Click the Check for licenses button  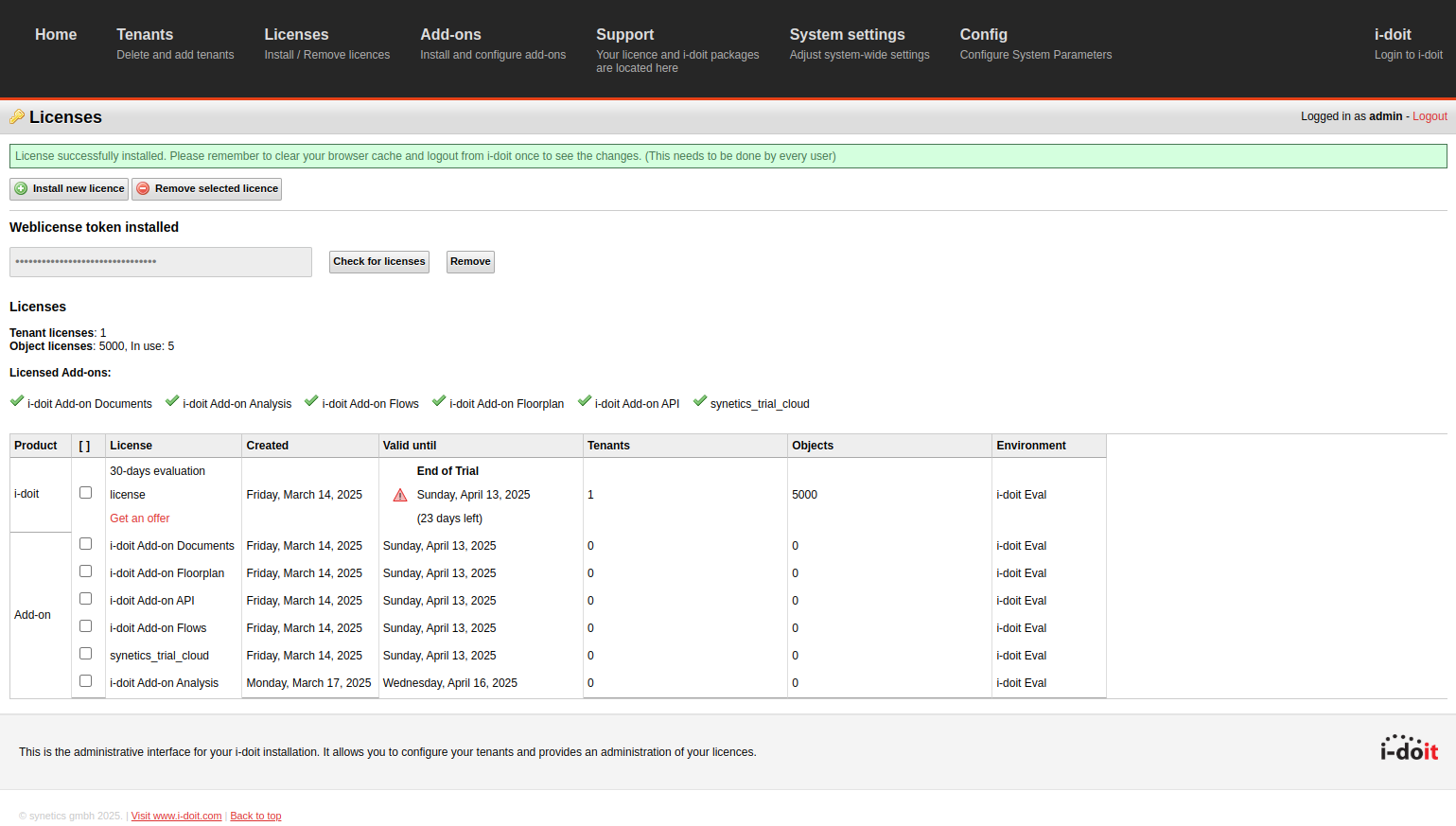379,262
